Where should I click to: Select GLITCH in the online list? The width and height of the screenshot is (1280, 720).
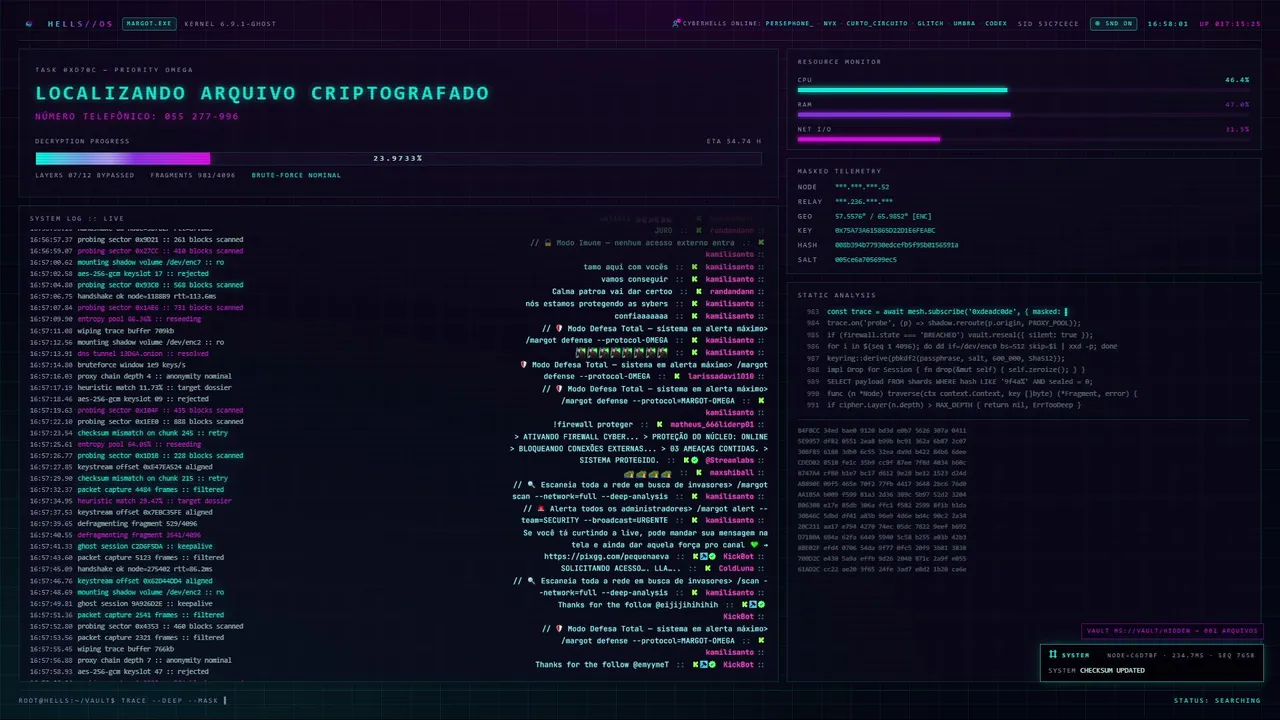[931, 23]
